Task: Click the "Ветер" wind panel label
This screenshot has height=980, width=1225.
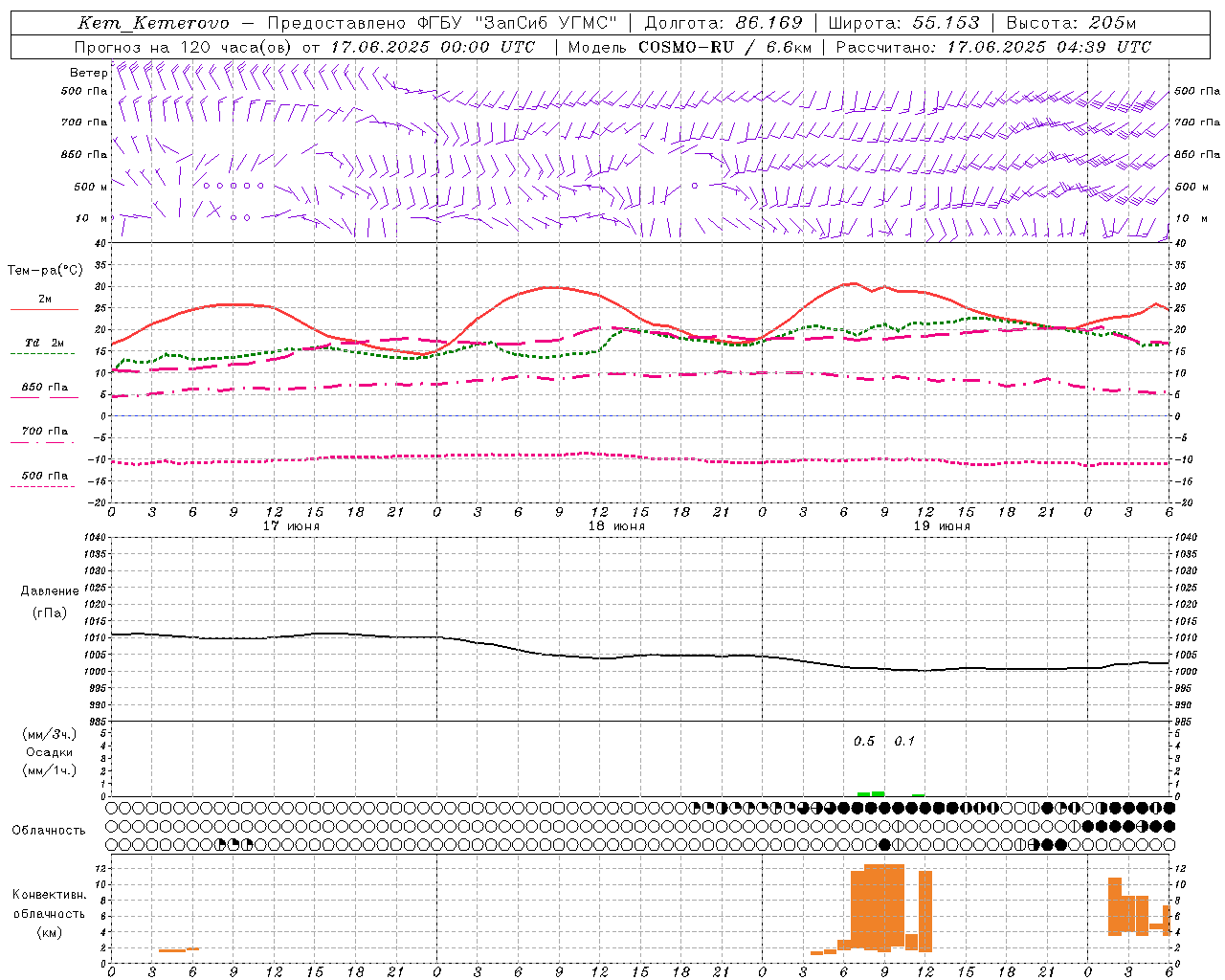Action: 89,73
